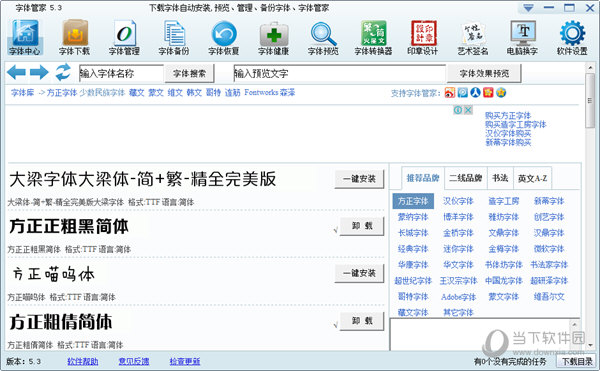Switch to the 英文A-Z tab

[532, 178]
